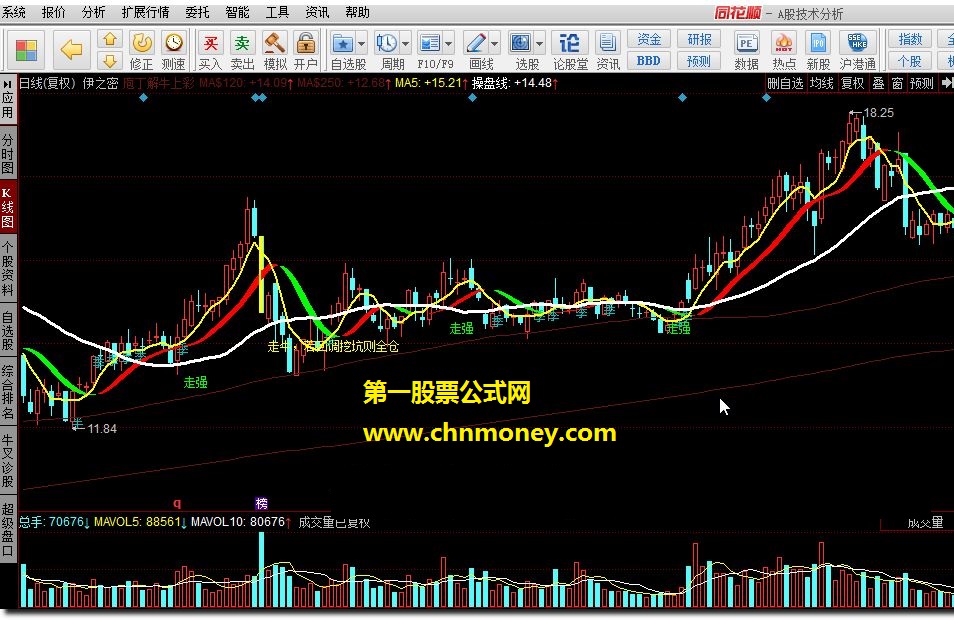The image size is (954, 620).
Task: Click 预测 in the chart header bar
Action: (x=922, y=83)
